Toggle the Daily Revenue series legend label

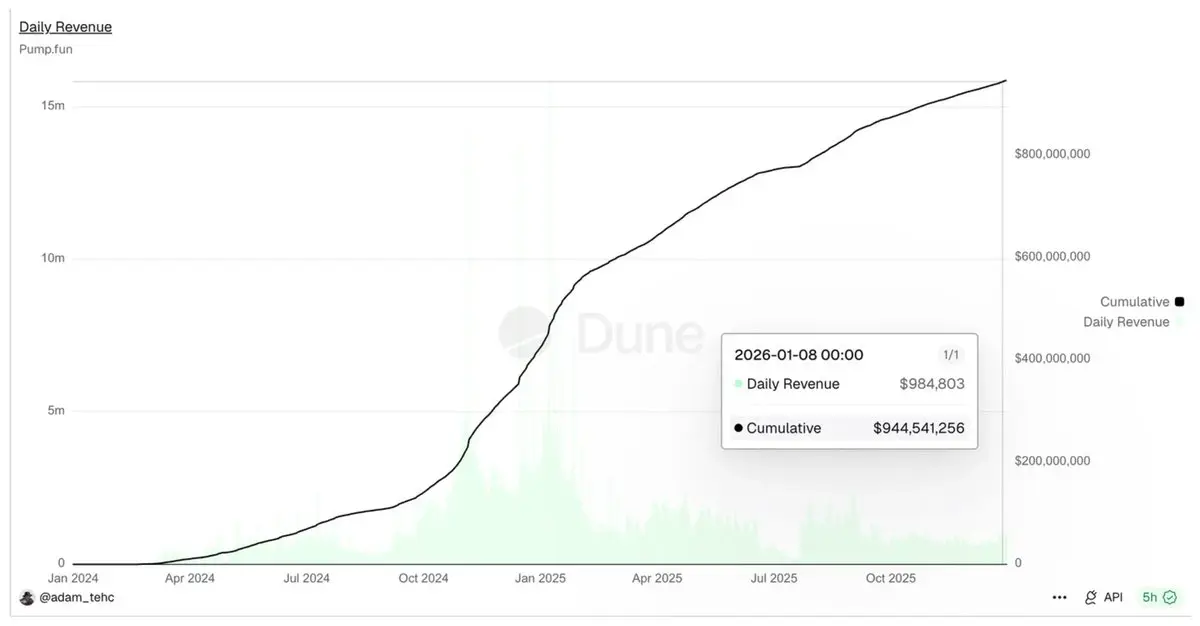pos(1126,322)
